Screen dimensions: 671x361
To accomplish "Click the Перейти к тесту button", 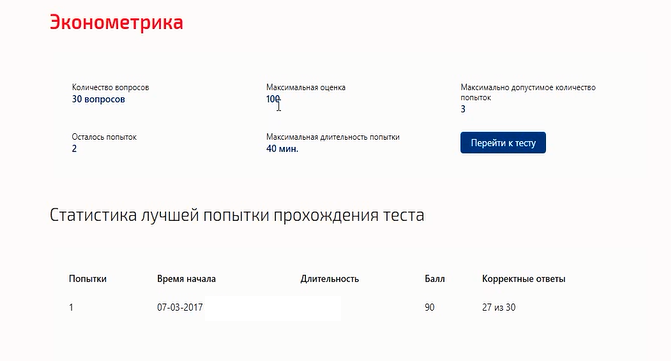I will pos(503,142).
